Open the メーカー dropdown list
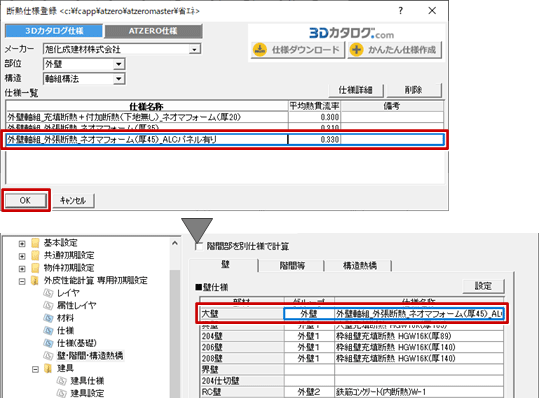Image resolution: width=539 pixels, height=398 pixels. [195, 49]
